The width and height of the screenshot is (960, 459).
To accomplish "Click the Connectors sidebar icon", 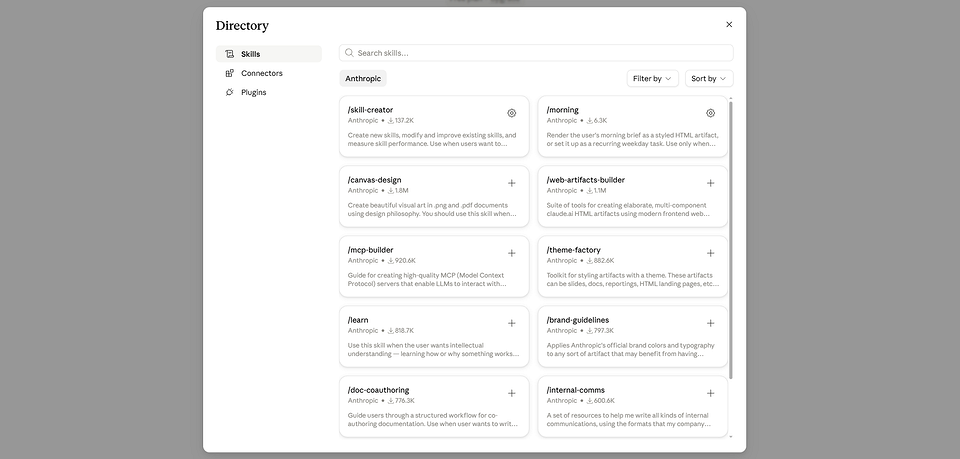I will [230, 73].
